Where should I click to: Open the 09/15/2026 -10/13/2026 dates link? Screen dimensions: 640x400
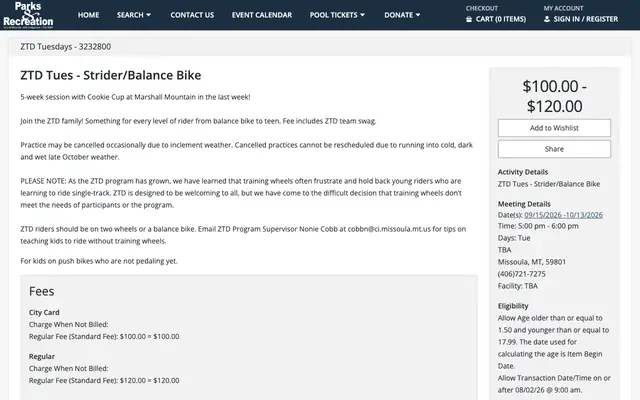pyautogui.click(x=563, y=215)
